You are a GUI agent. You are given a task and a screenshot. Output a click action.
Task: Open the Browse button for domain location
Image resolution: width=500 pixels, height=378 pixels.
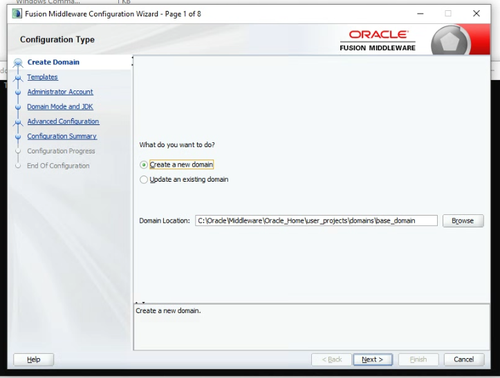463,221
